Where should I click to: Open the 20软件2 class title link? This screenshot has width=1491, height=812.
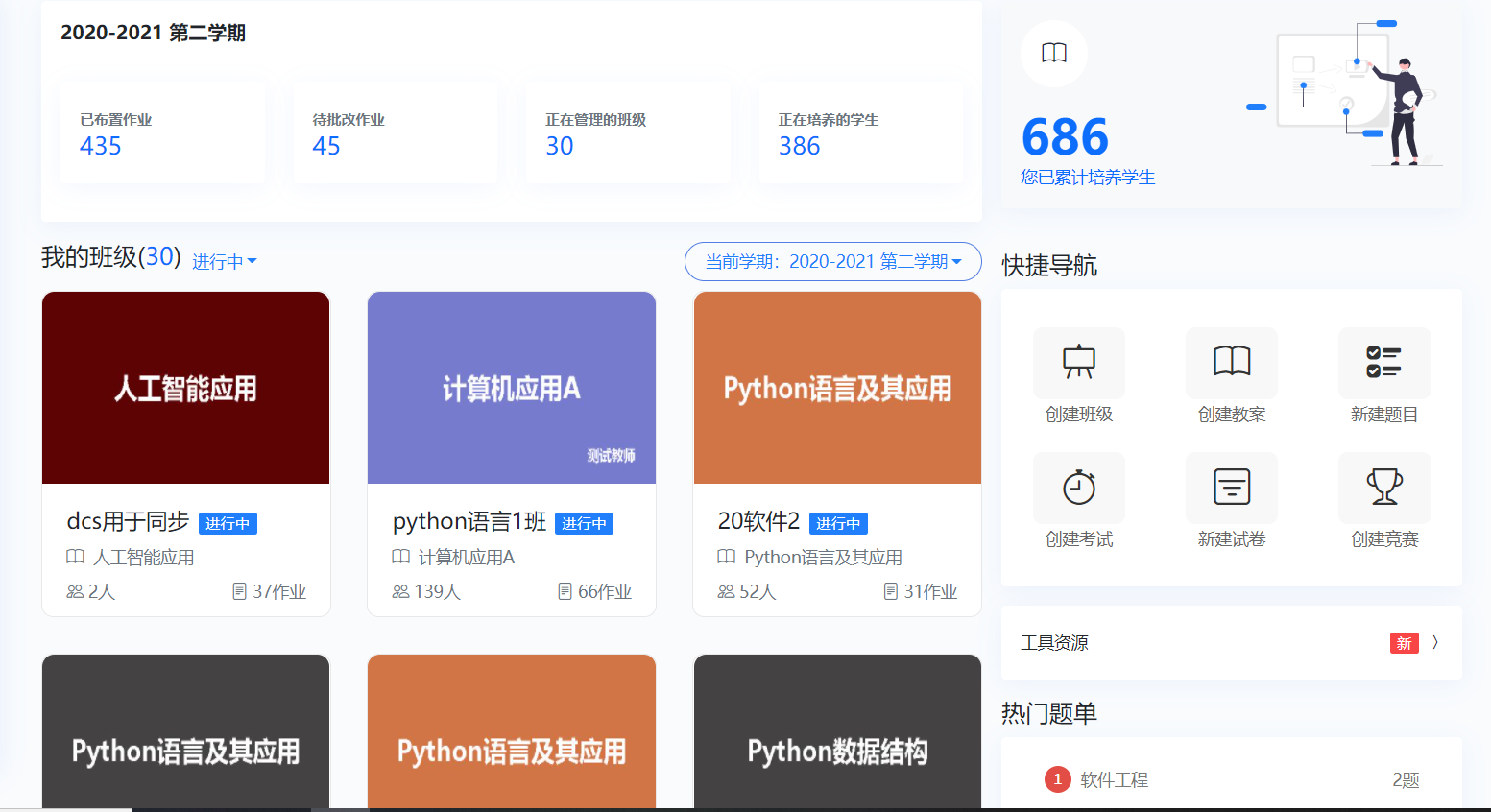tap(758, 521)
